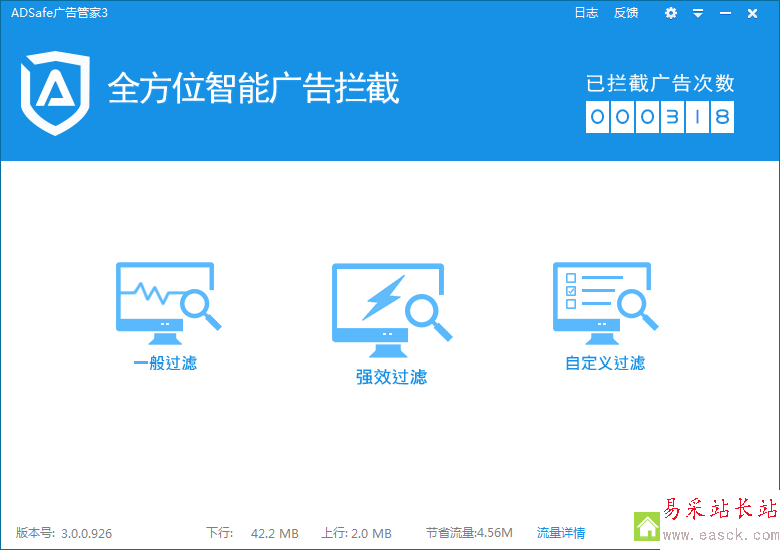
Task: Select the 强效过滤 lightning monitor icon
Action: tap(392, 310)
